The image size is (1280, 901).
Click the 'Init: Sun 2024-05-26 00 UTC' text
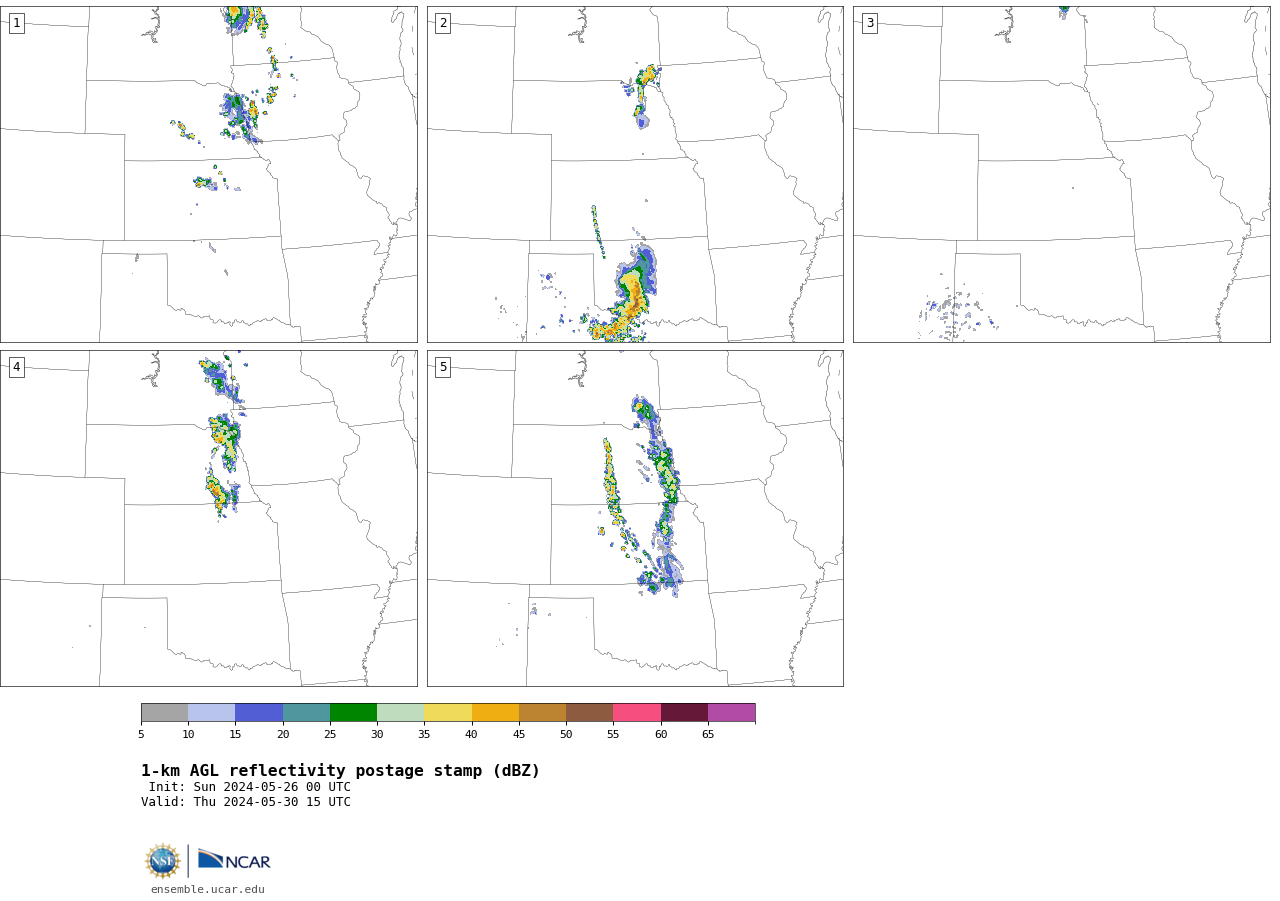pyautogui.click(x=250, y=787)
